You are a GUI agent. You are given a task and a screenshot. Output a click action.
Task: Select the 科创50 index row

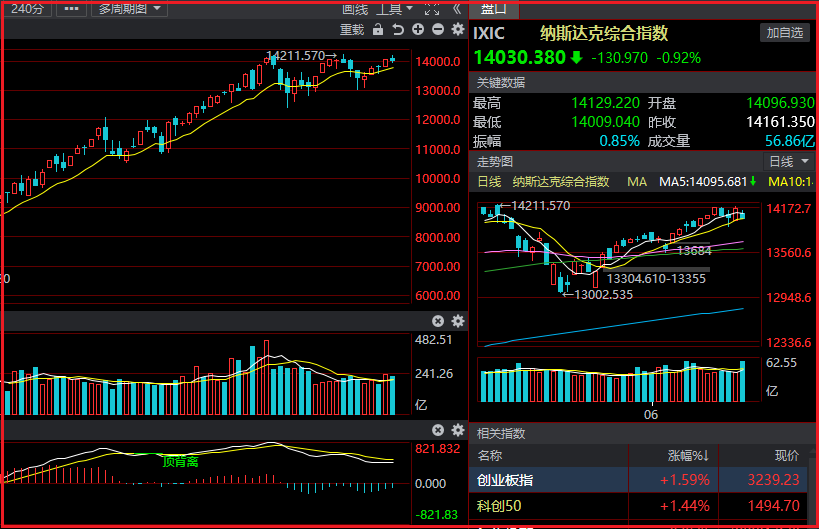(638, 506)
